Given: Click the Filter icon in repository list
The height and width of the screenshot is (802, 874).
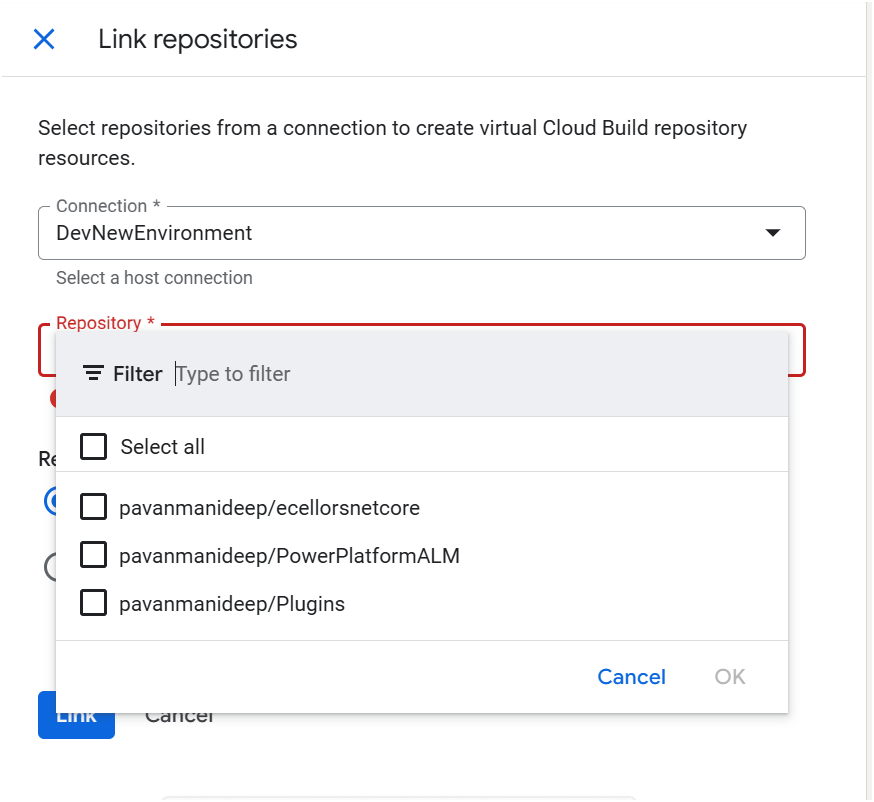Looking at the screenshot, I should pyautogui.click(x=93, y=374).
